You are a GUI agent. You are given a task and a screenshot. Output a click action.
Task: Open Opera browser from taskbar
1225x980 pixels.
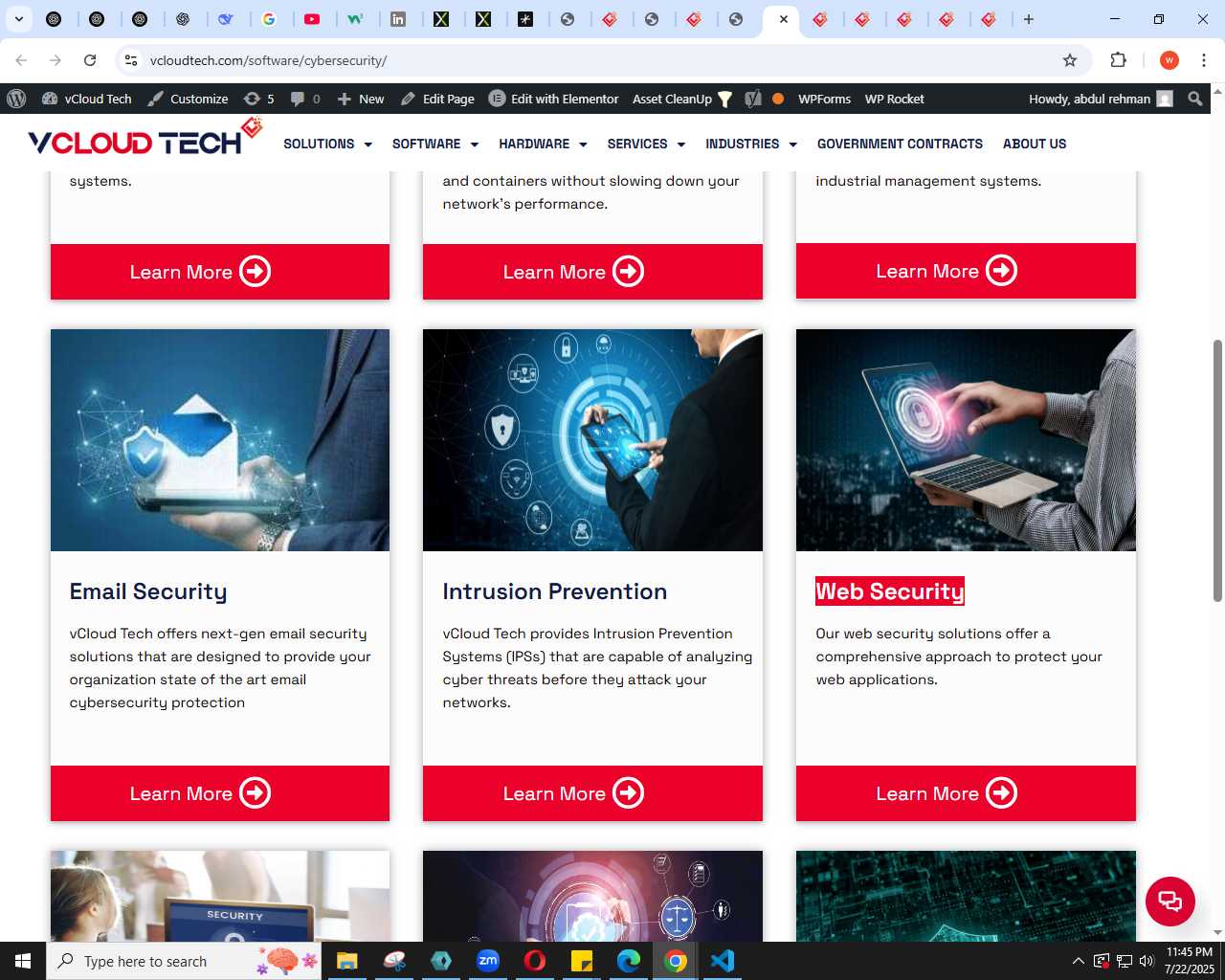point(535,961)
